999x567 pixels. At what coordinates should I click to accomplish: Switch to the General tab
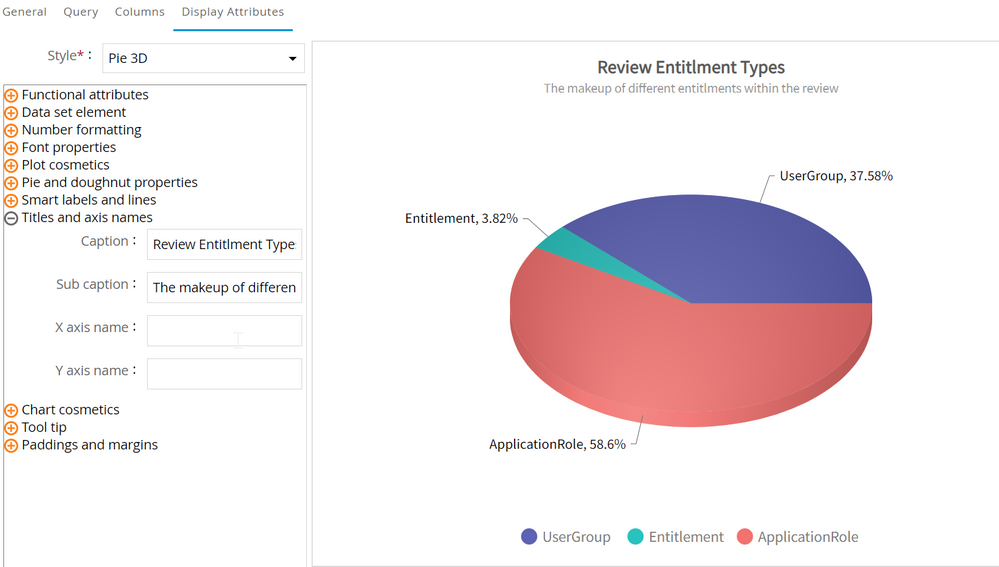(24, 12)
